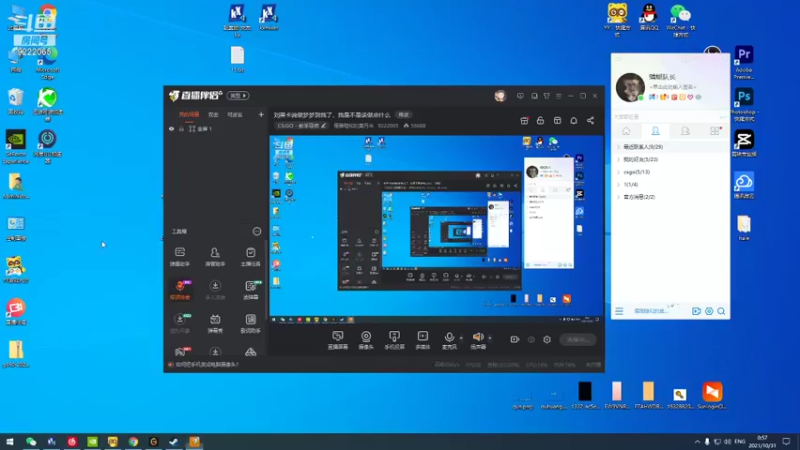The height and width of the screenshot is (450, 800).
Task: Mute the microphone in streaming toolbar
Action: tap(449, 340)
